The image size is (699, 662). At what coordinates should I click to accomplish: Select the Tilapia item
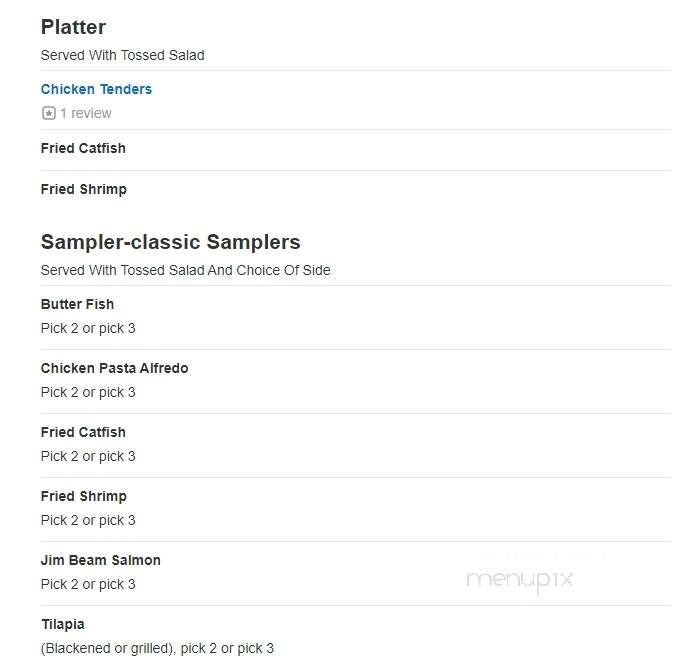coord(63,624)
